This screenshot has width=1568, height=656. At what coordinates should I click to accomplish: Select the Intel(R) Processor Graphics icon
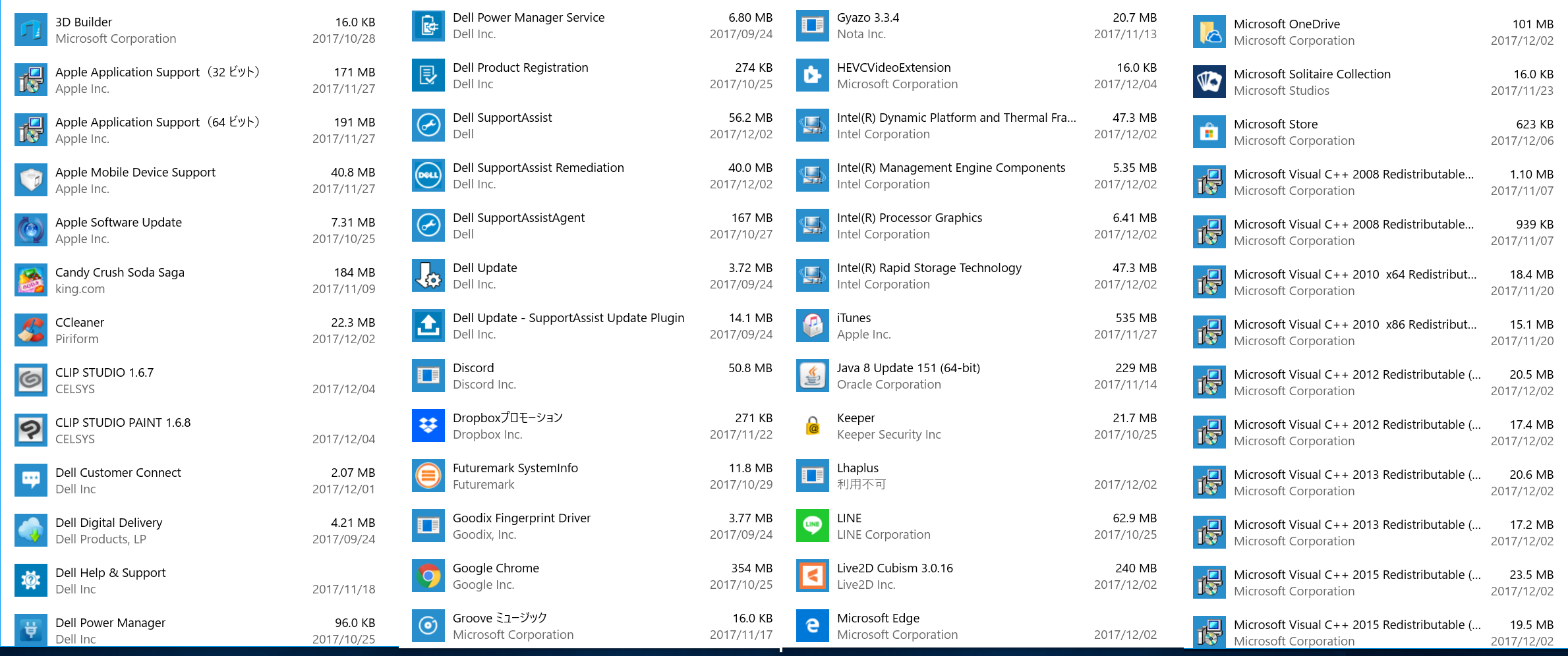tap(813, 225)
